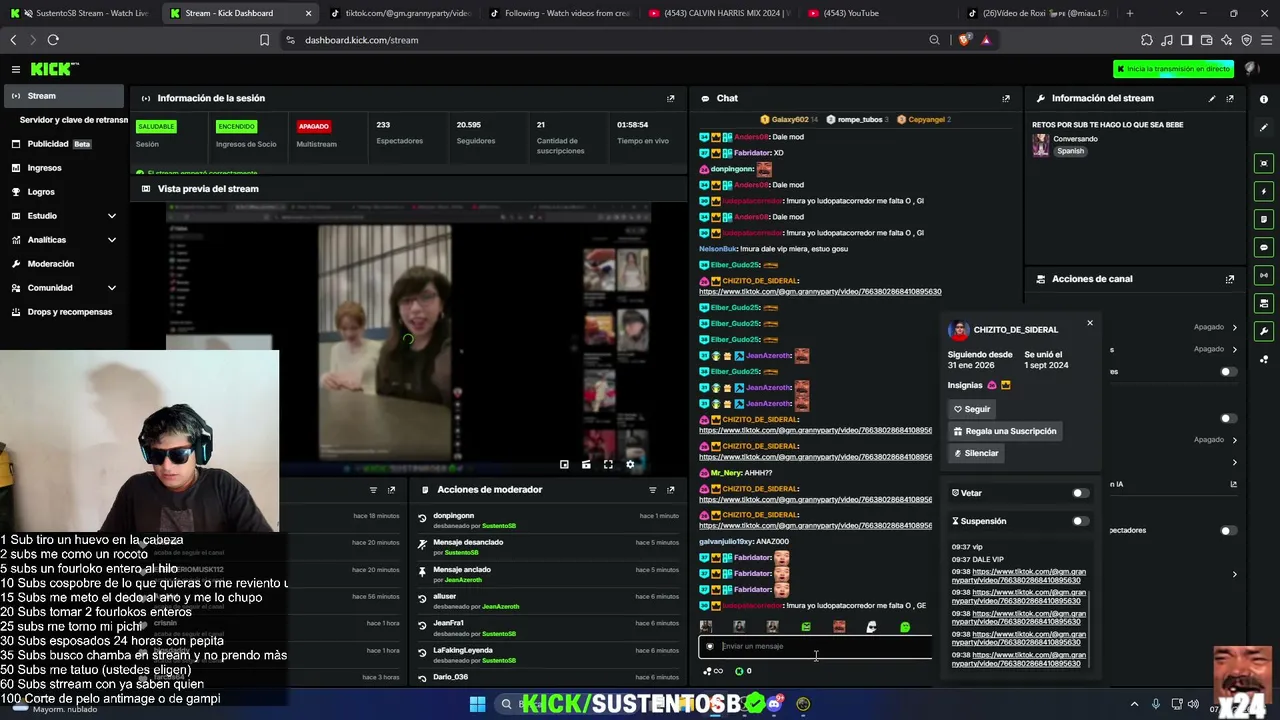Viewport: 1280px width, 720px height.
Task: Open the Windows Start menu
Action: [477, 704]
